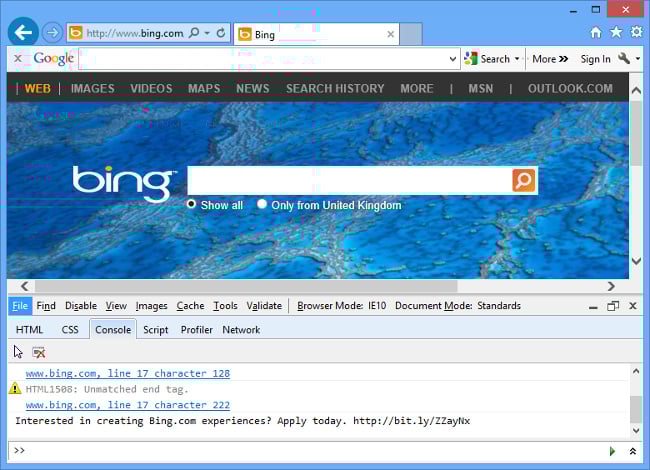View SEARCH HISTORY on Bing
650x470 pixels.
coord(335,88)
